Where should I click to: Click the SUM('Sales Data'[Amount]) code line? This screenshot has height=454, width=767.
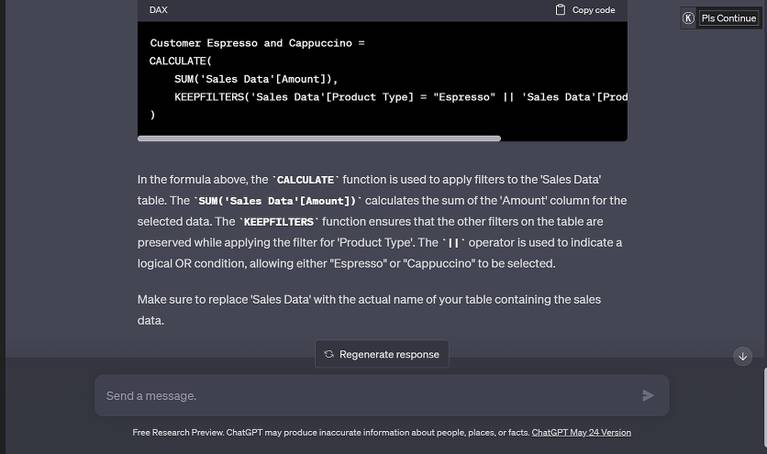coord(255,79)
